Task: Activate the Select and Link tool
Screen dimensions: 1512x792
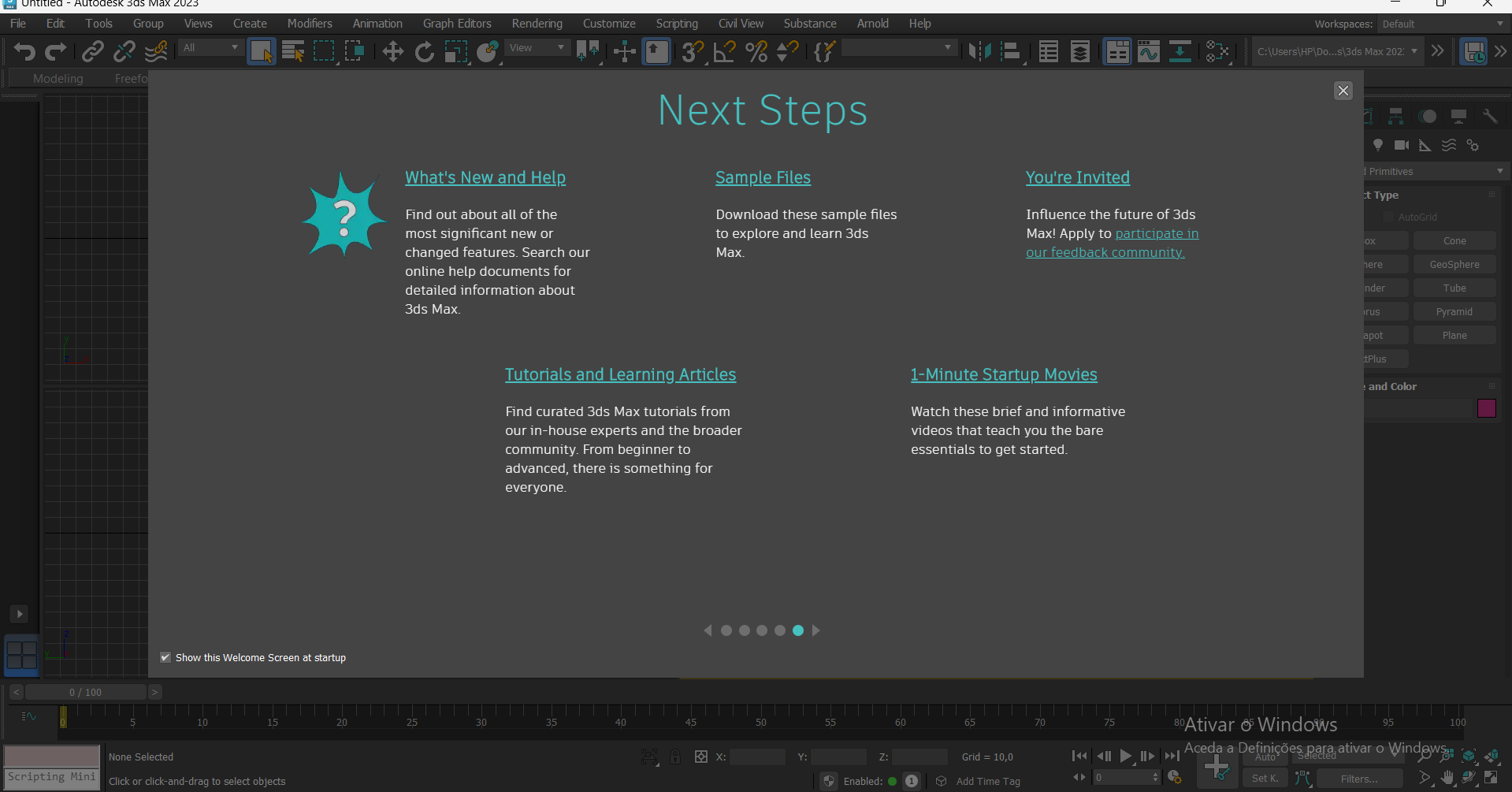Action: 93,52
